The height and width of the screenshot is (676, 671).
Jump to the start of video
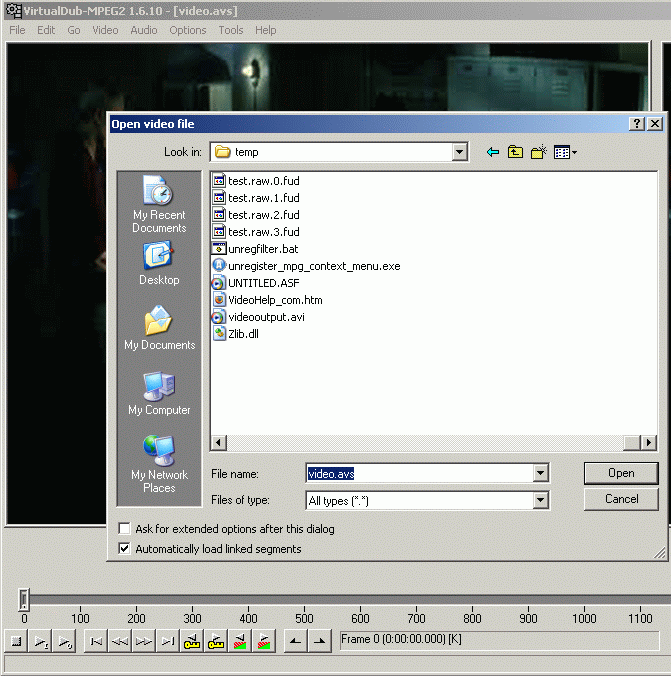[x=96, y=641]
